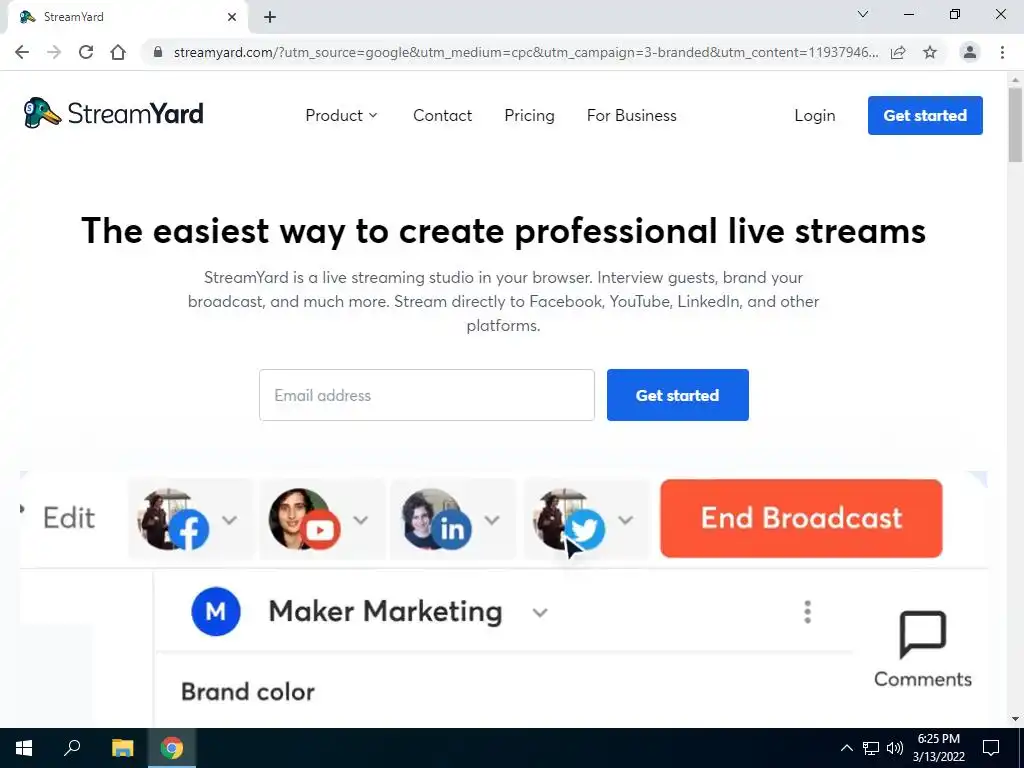This screenshot has width=1024, height=768.
Task: Expand the Twitter destination chevron
Action: pos(626,520)
